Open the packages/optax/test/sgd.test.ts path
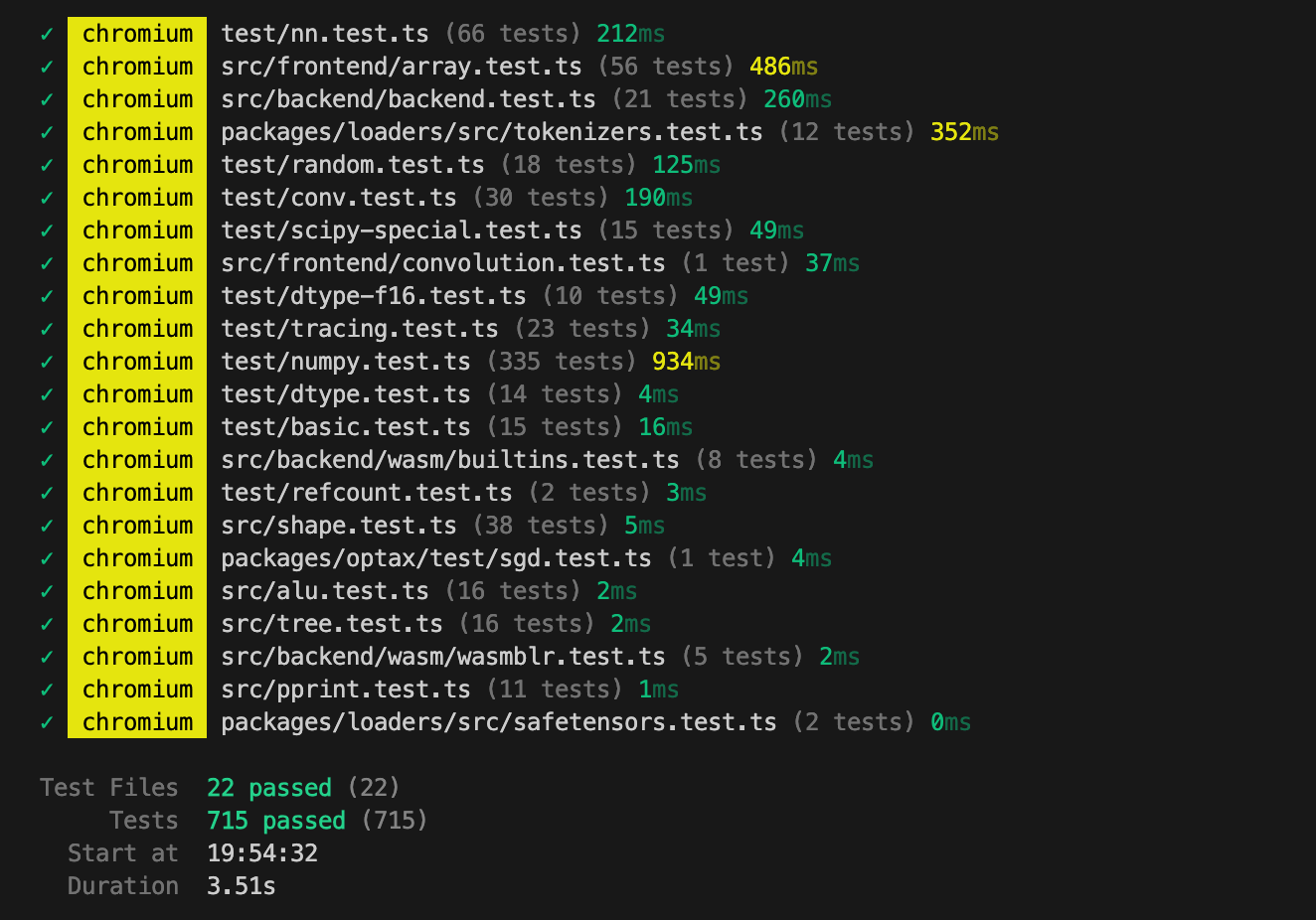The width and height of the screenshot is (1316, 920). (435, 558)
